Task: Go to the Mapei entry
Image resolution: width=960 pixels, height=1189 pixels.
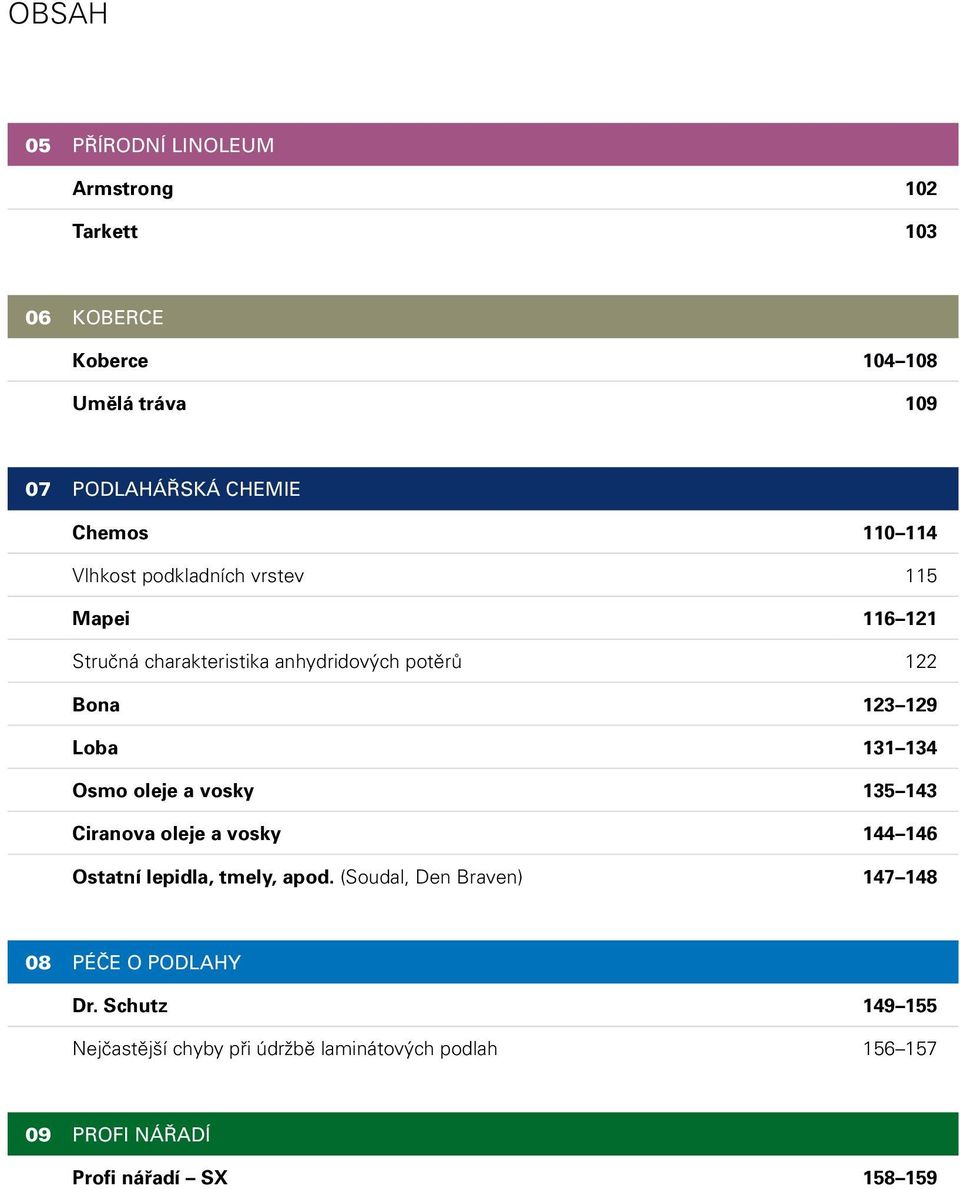Action: click(483, 619)
